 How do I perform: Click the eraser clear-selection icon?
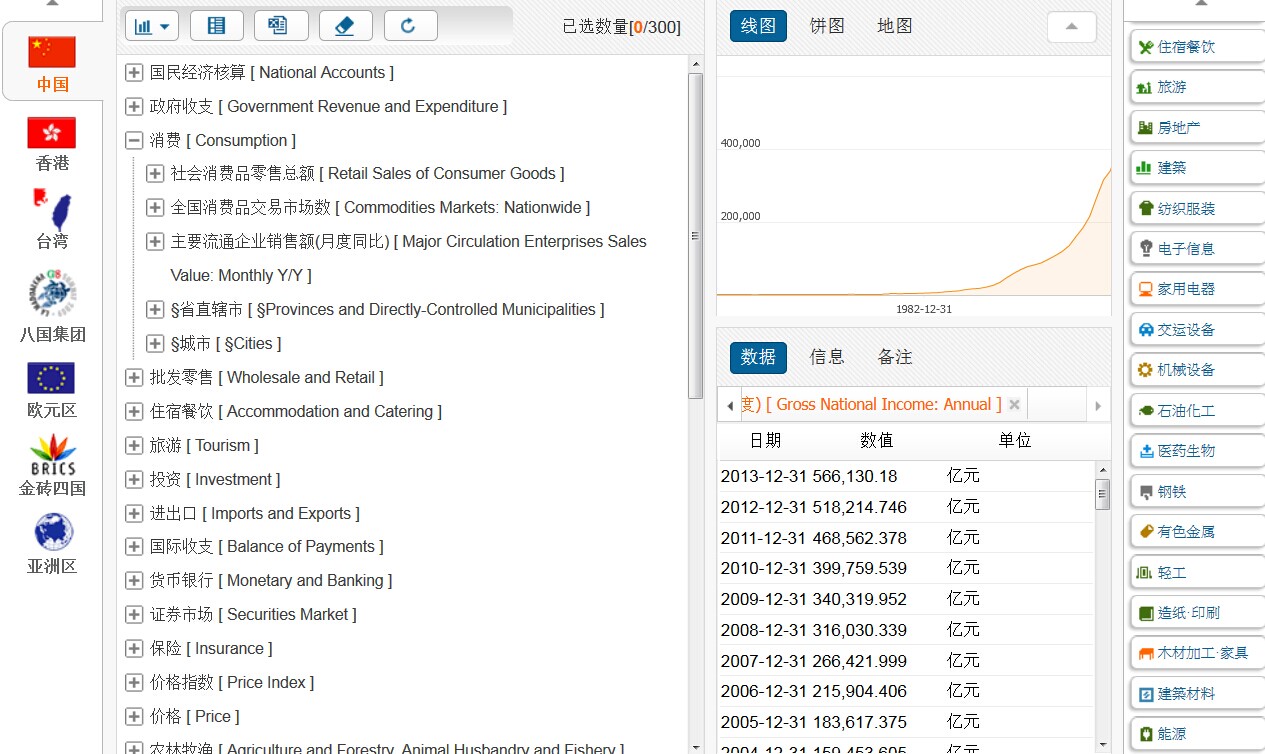[345, 26]
